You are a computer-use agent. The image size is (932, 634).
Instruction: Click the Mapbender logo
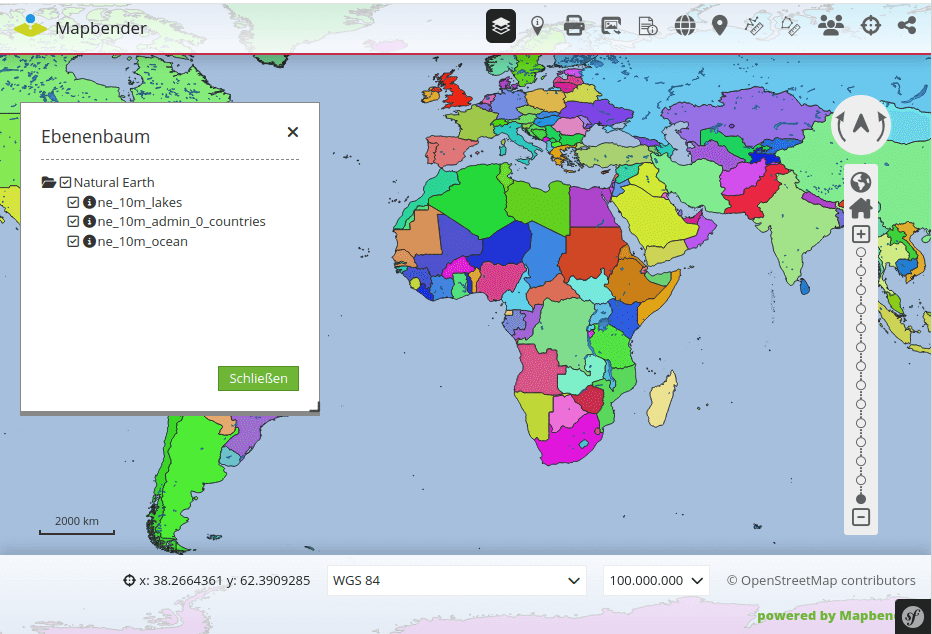pyautogui.click(x=30, y=26)
